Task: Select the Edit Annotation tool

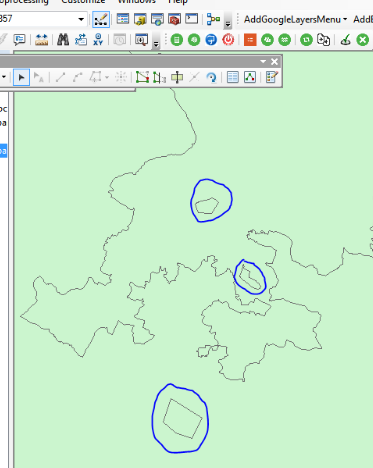Action: click(x=39, y=77)
